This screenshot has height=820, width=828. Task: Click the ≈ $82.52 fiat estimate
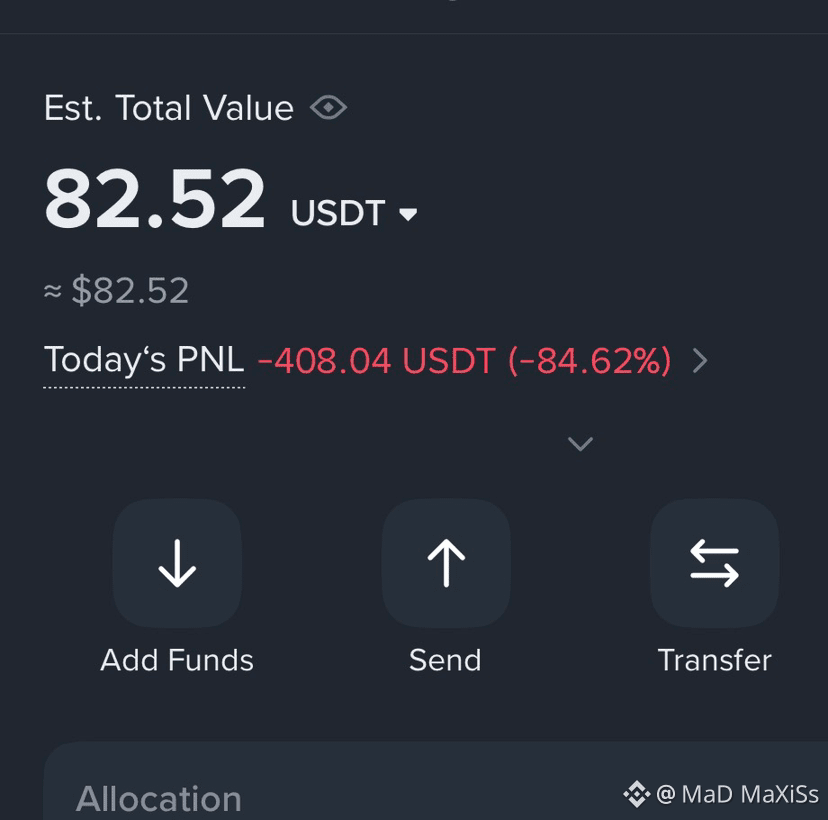click(x=116, y=290)
